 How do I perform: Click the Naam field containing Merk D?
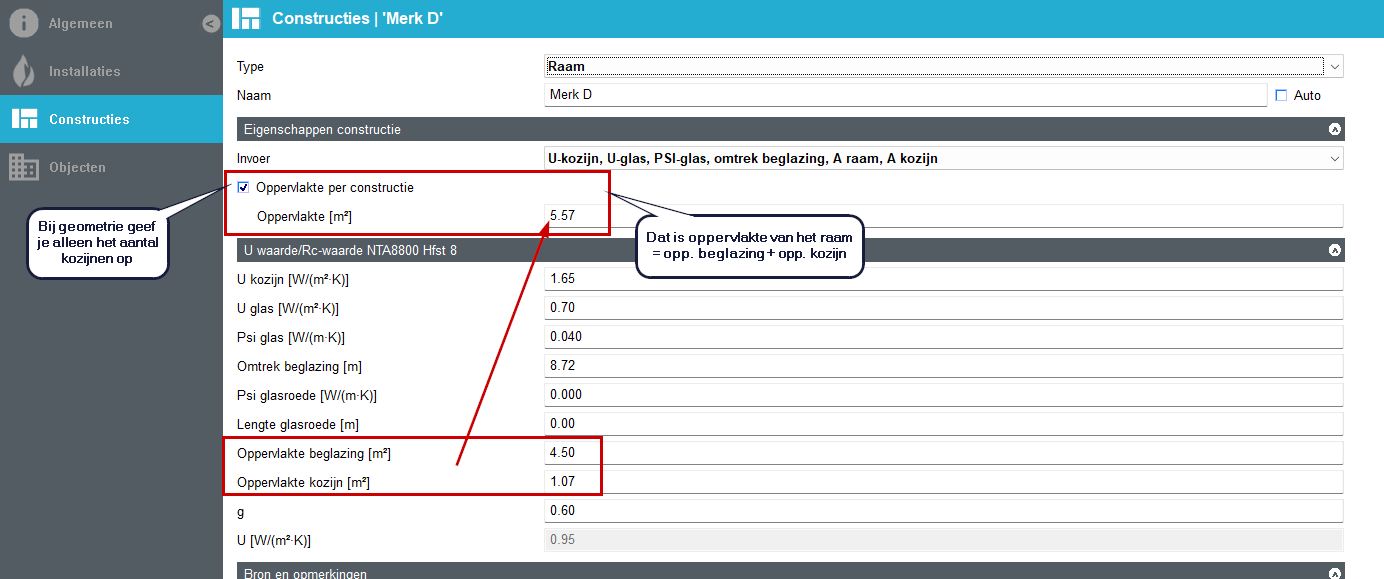[905, 96]
